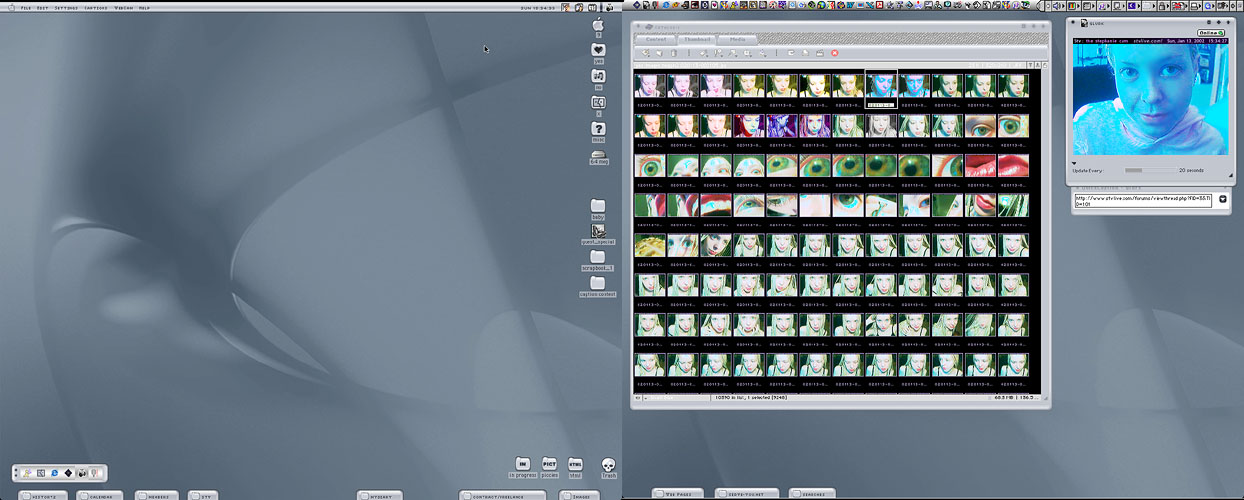Open the Webcam menu
Screen dimensions: 1244x500
(123, 7)
